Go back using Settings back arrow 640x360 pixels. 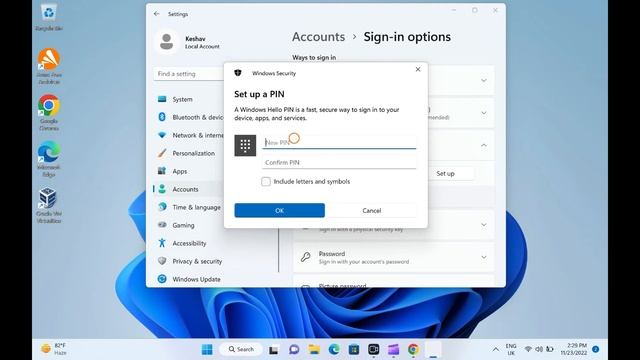[157, 14]
